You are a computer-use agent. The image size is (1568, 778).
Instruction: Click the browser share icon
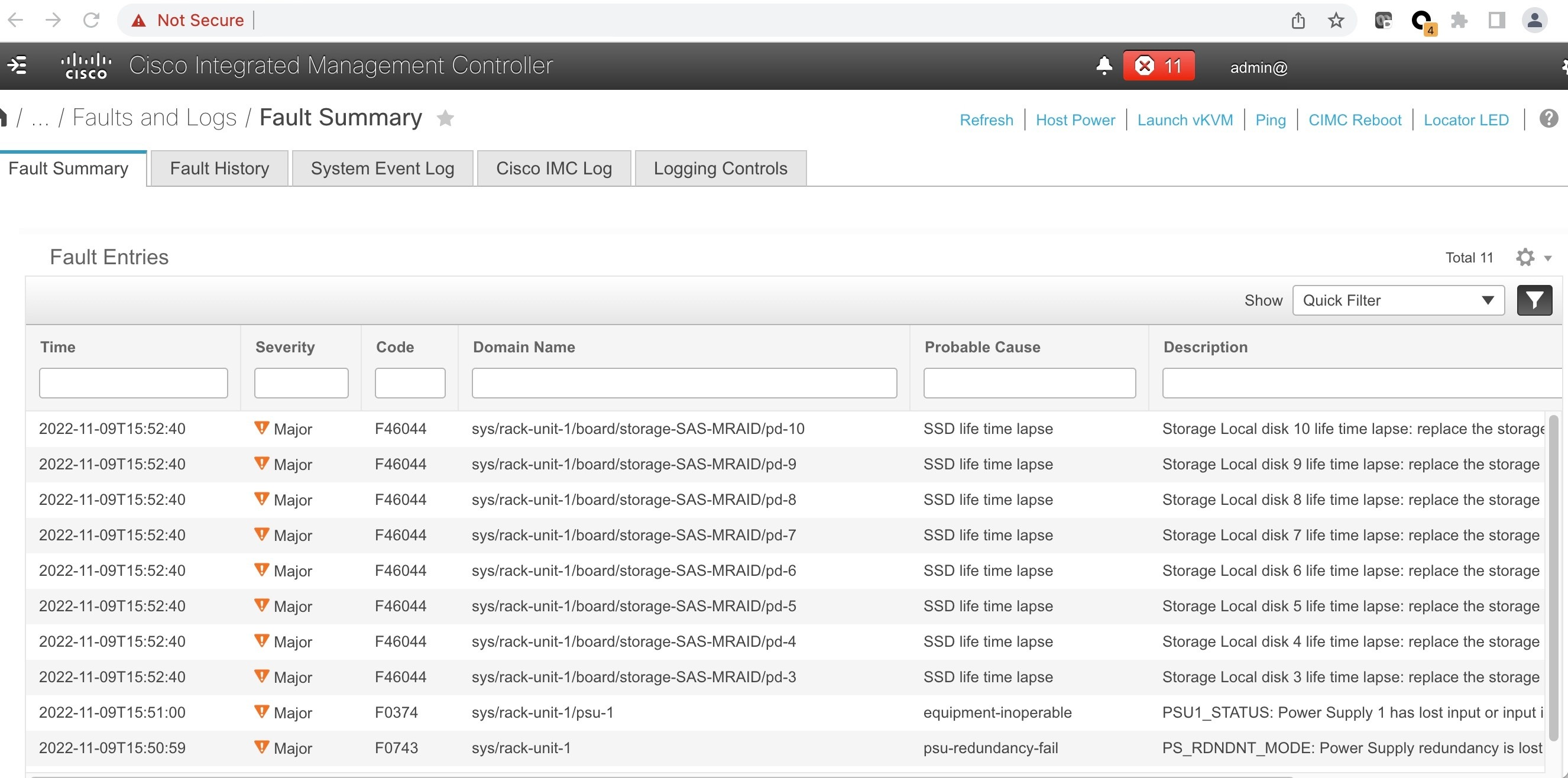(x=1298, y=20)
